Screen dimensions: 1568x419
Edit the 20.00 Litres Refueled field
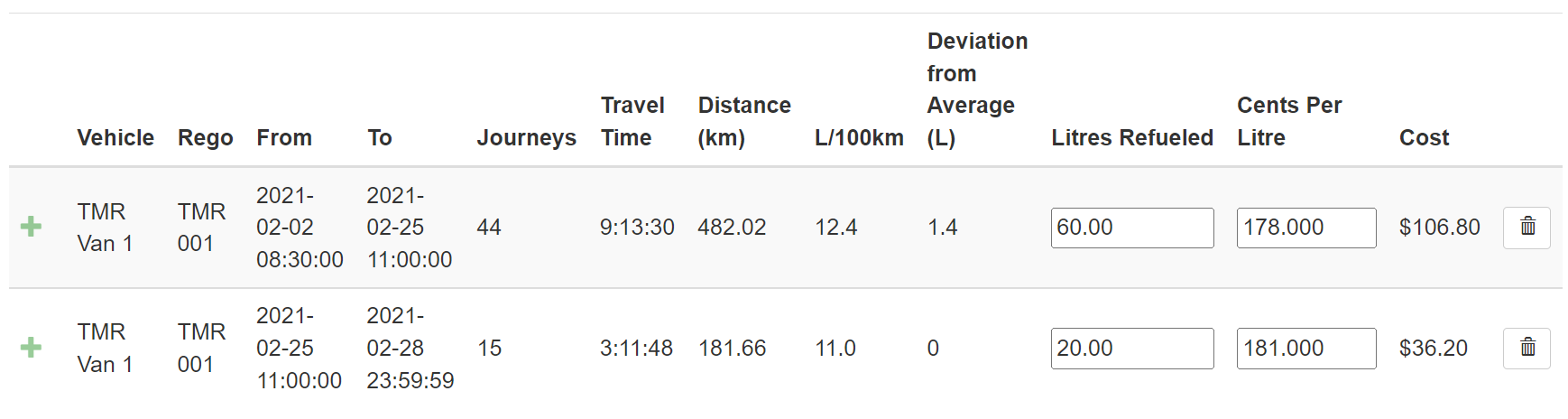click(1132, 349)
